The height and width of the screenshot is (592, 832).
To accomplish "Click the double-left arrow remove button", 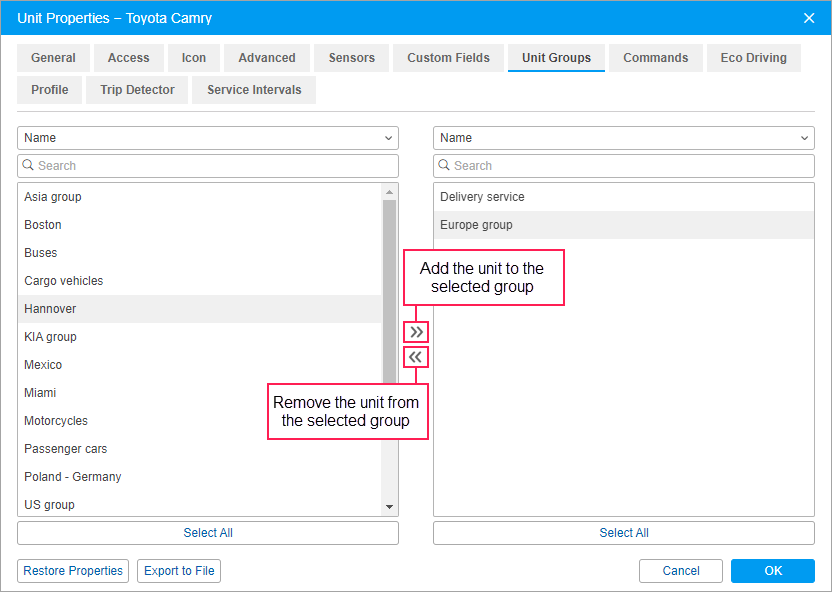I will point(416,357).
